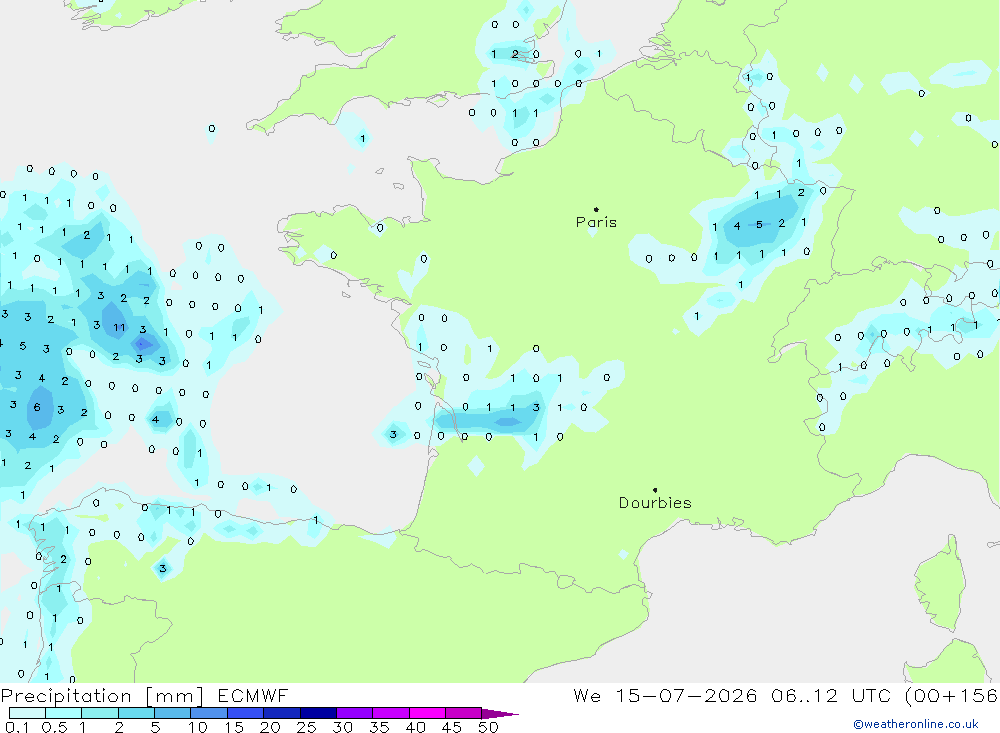Open the weatheronline.co.uk copyright link
Image resolution: width=1000 pixels, height=733 pixels.
coord(916,723)
